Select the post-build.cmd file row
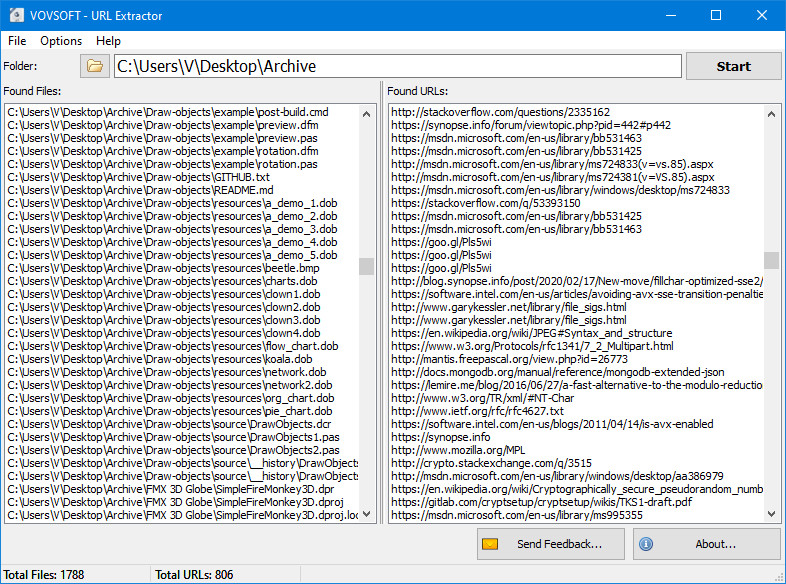The width and height of the screenshot is (786, 584). (182, 112)
